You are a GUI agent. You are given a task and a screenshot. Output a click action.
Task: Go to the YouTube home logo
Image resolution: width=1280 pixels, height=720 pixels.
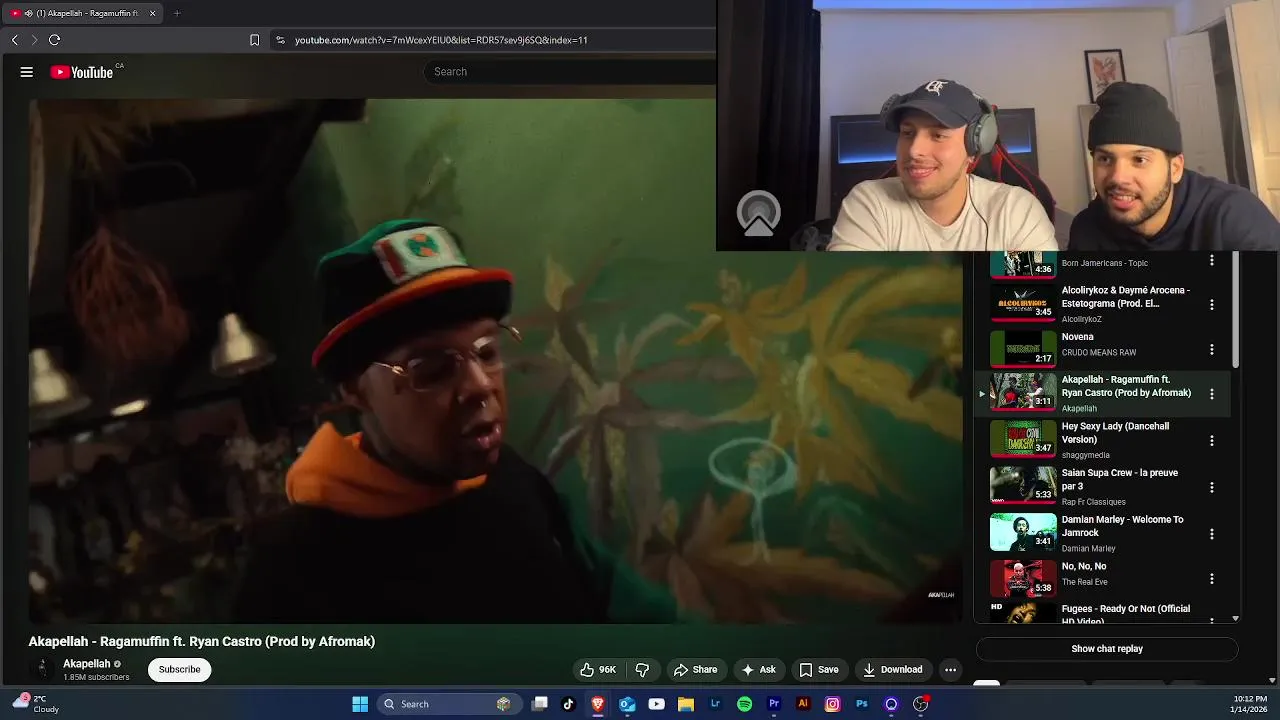[x=82, y=72]
